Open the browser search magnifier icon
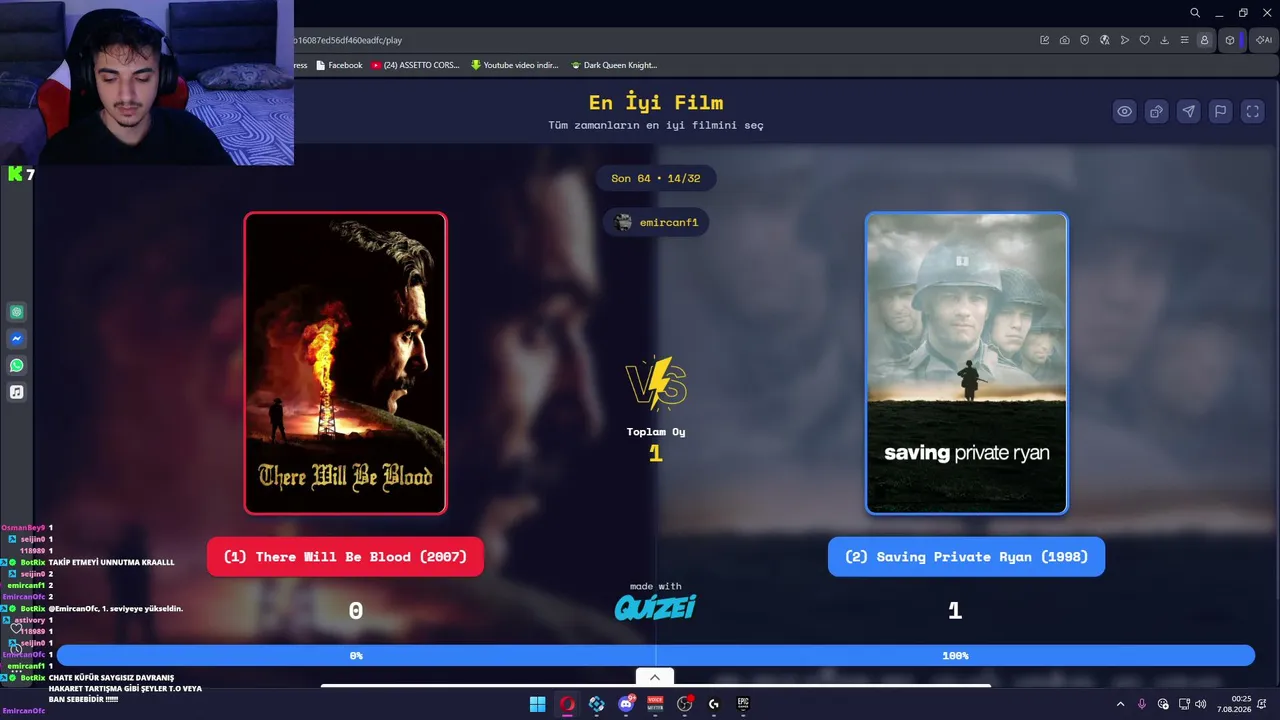Screen dimensions: 1280x720 coord(1195,13)
